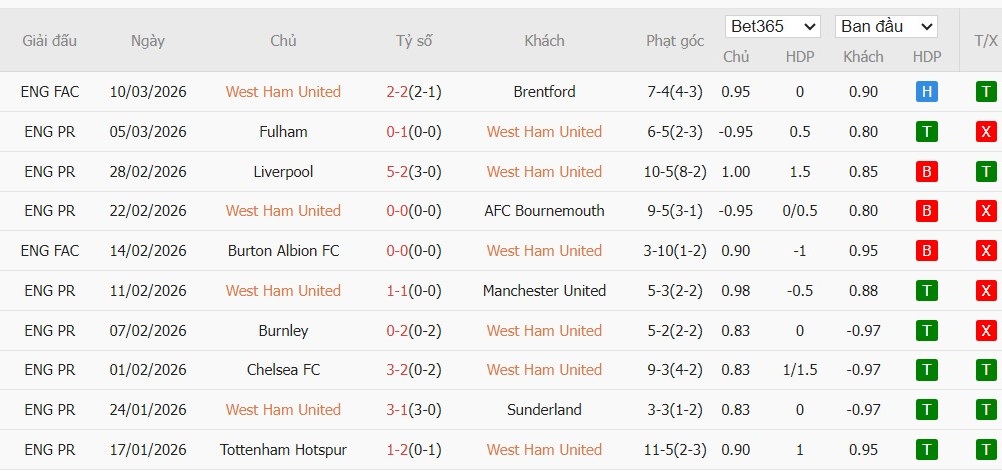Click the Tỷ số column header
The height and width of the screenshot is (471, 1002).
[x=414, y=41]
